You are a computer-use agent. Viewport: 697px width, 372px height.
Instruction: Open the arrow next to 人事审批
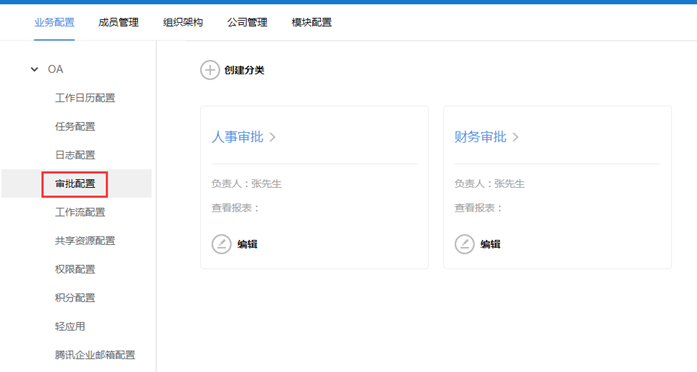click(x=272, y=137)
